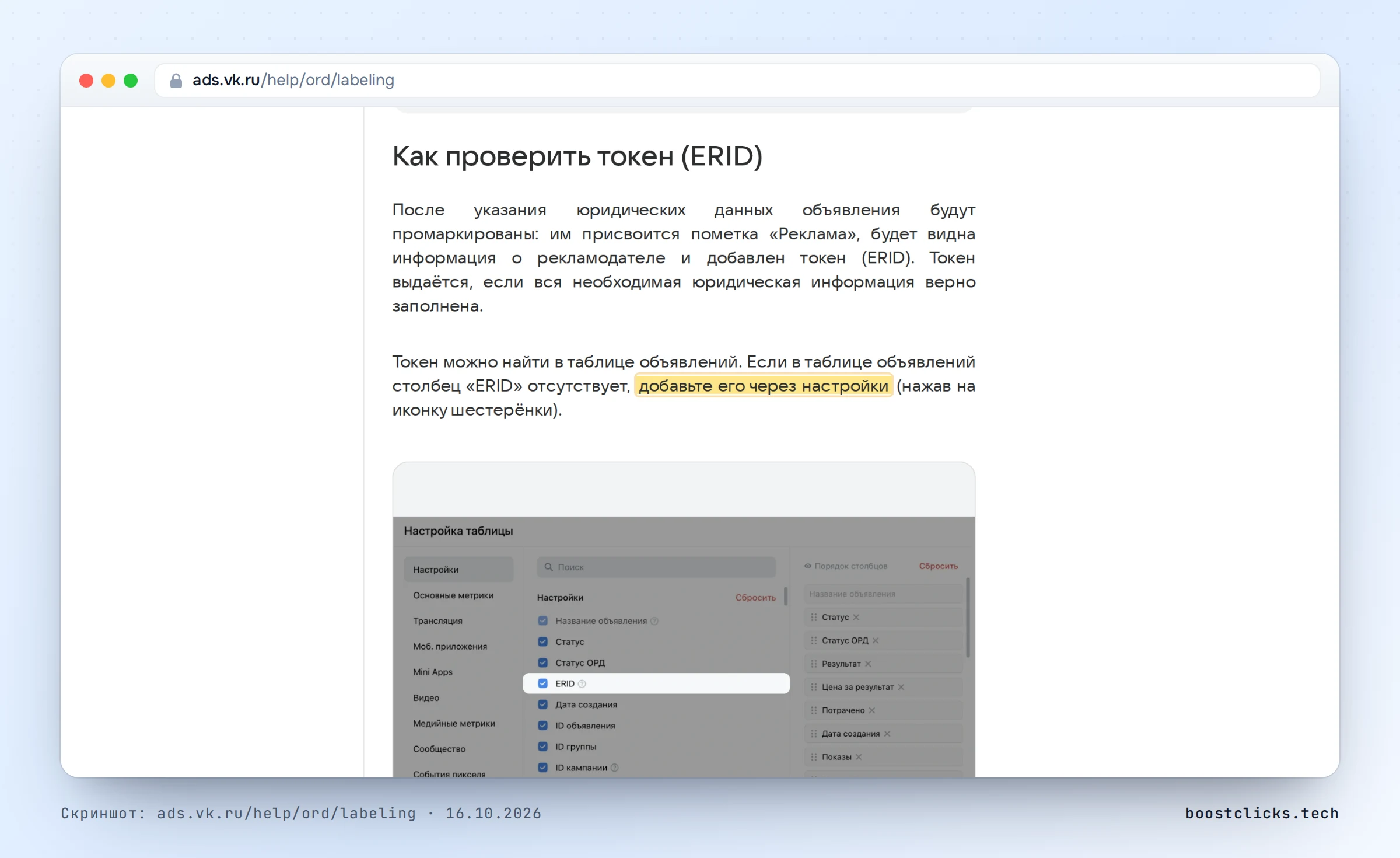Switch to the Сообщество category
1400x858 pixels.
pyautogui.click(x=439, y=749)
